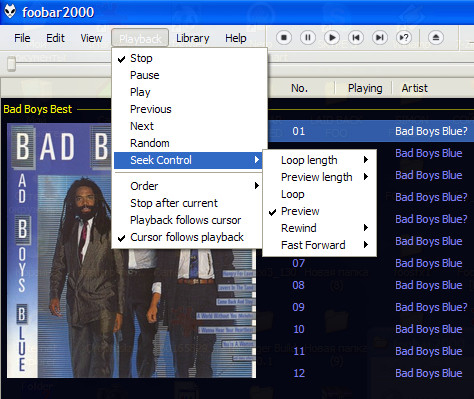Toggle Cursor follows playback option
This screenshot has width=474, height=399.
188,237
